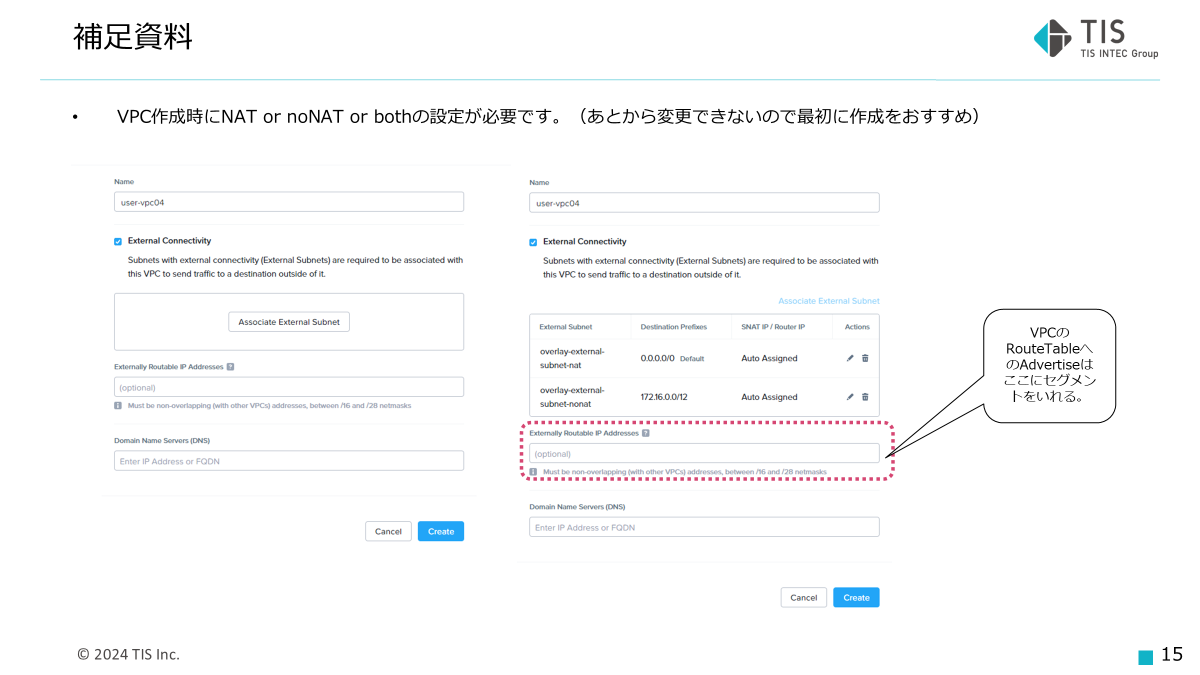Delete the overlay-external-subnet-nat row
The width and height of the screenshot is (1200, 675).
(865, 358)
